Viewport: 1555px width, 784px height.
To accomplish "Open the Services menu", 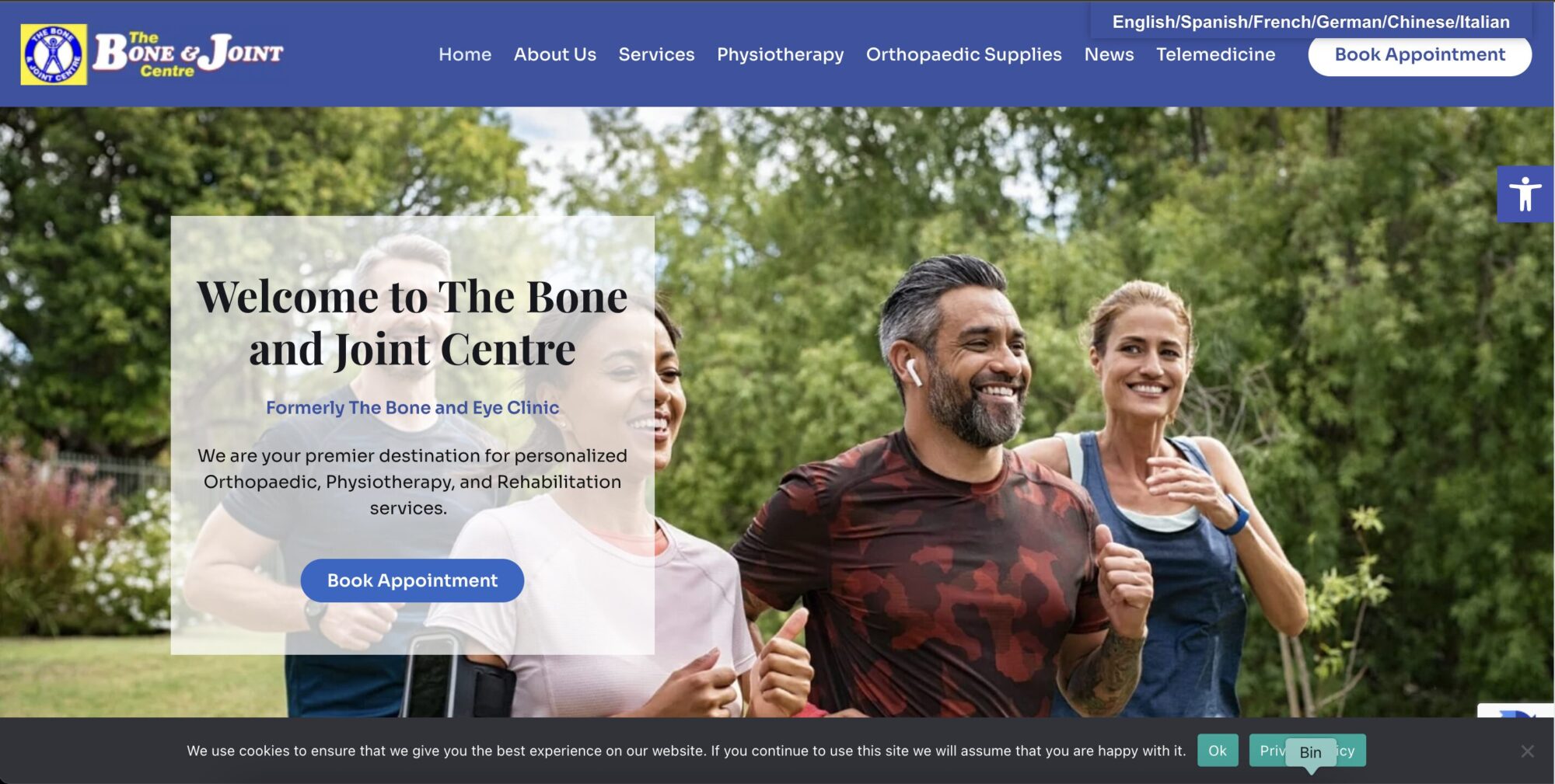I will tap(656, 54).
